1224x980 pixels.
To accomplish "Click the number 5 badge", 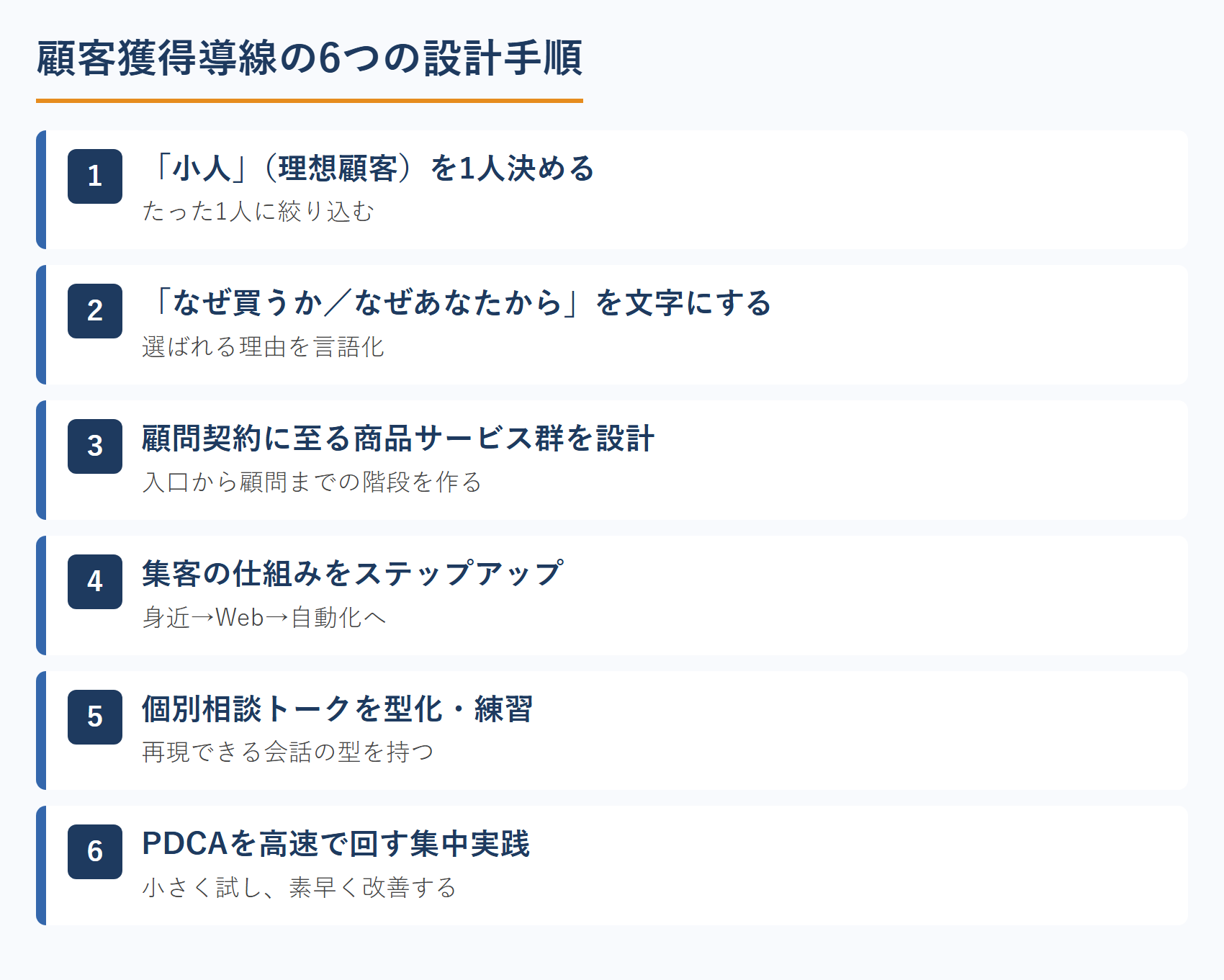I will coord(95,717).
